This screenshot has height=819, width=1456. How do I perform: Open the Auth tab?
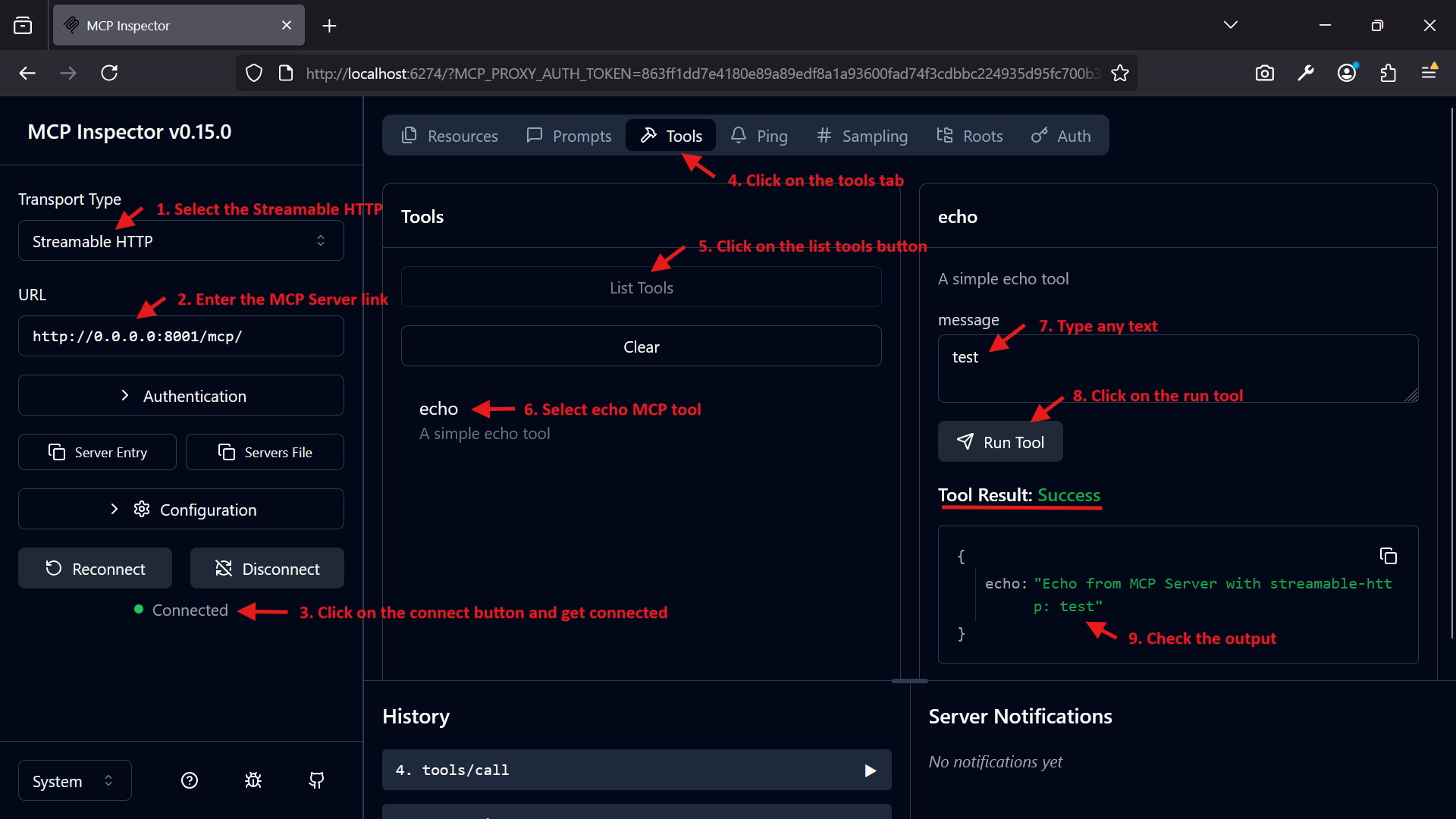click(1061, 136)
